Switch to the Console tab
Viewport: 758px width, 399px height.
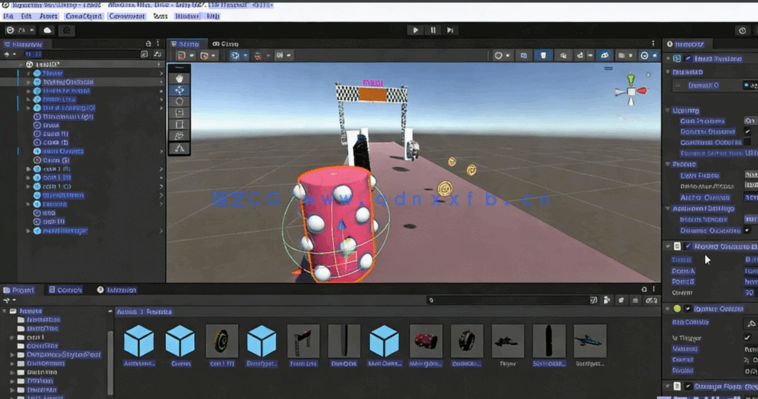pos(65,290)
